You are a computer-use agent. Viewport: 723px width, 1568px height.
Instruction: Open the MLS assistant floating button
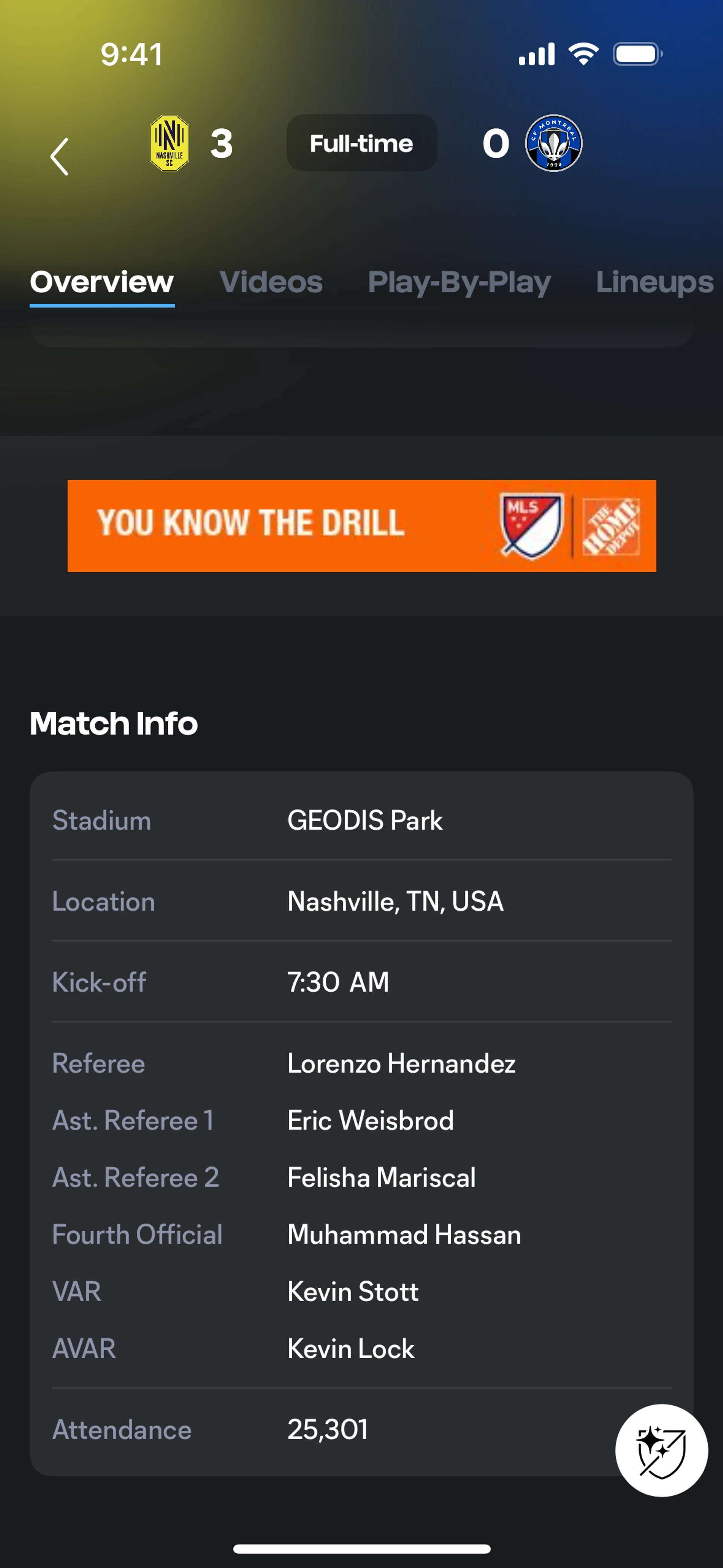(661, 1450)
